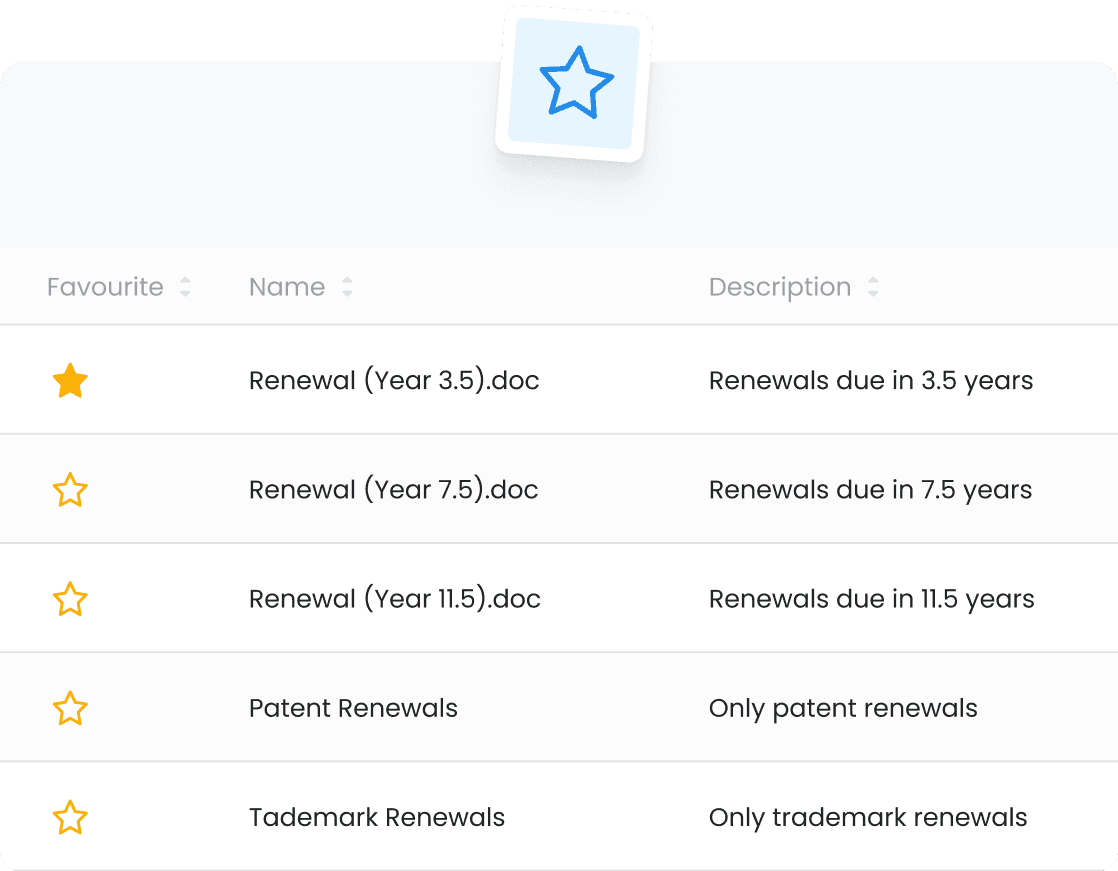Unfavourite the Renewal (Year 3.5).doc star
The image size is (1118, 871).
70,381
